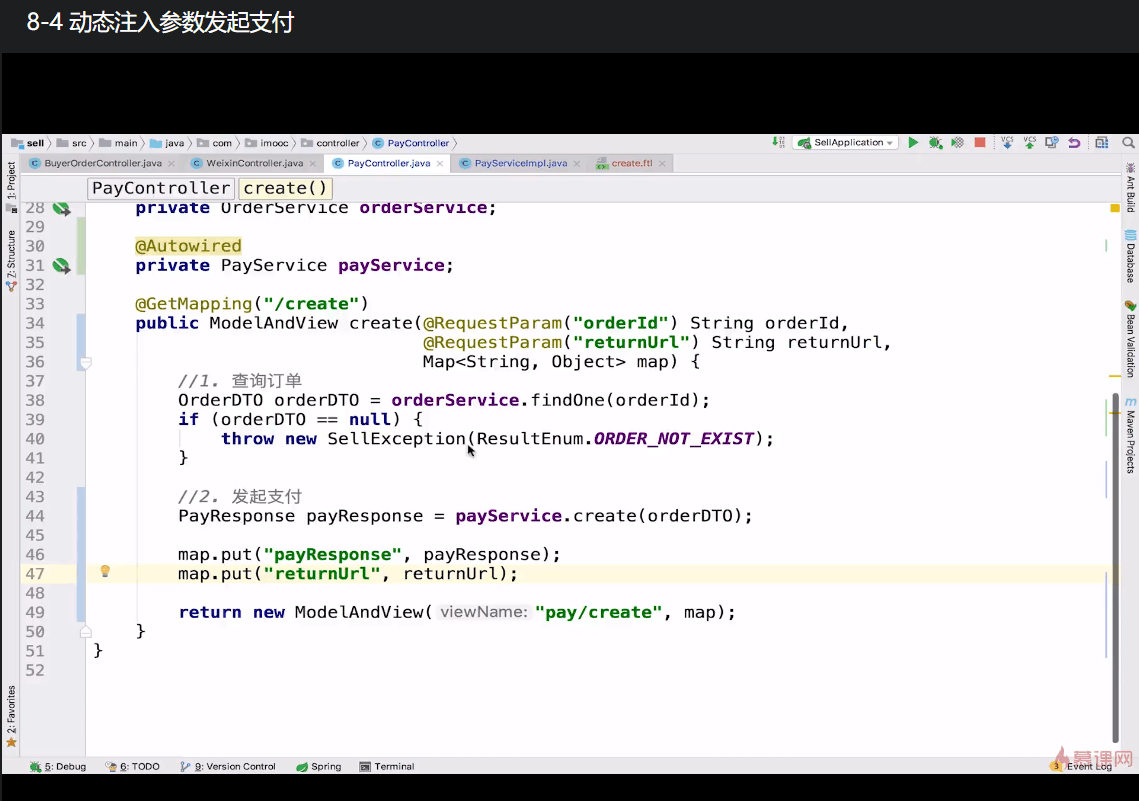Open the Spring tool window
The image size is (1139, 801).
(319, 766)
